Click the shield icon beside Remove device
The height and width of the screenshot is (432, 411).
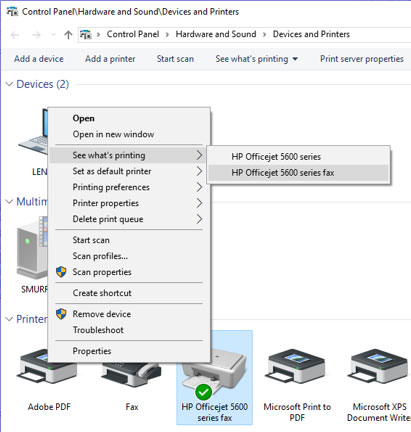(61, 314)
